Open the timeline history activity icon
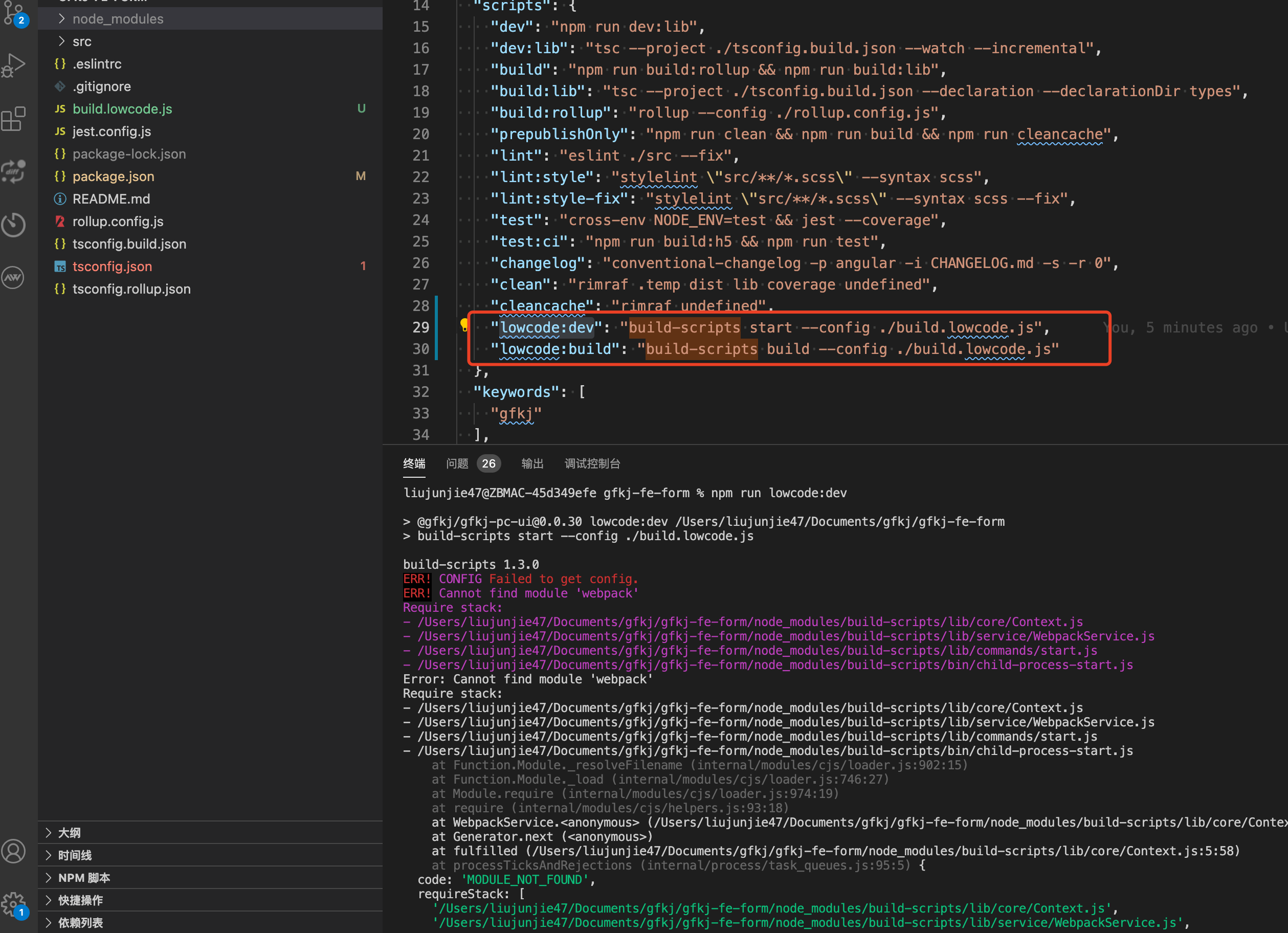This screenshot has width=1288, height=933. pos(14,225)
